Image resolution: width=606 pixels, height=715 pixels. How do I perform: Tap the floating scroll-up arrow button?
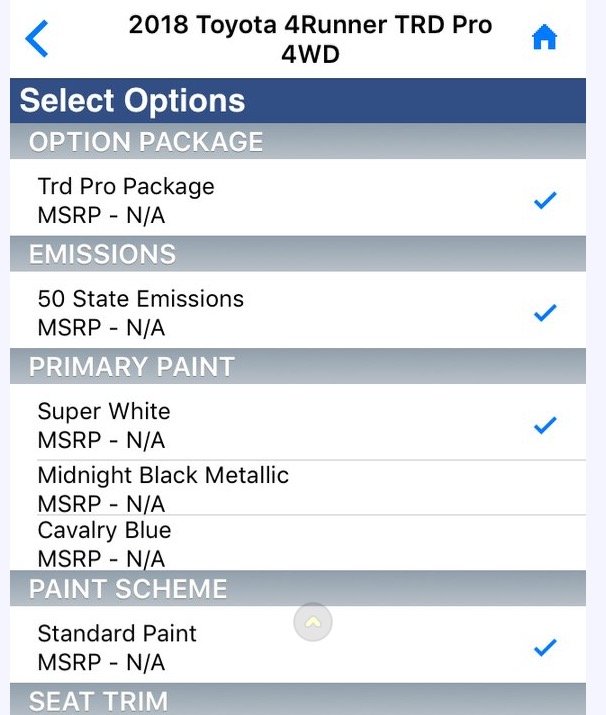pos(313,622)
